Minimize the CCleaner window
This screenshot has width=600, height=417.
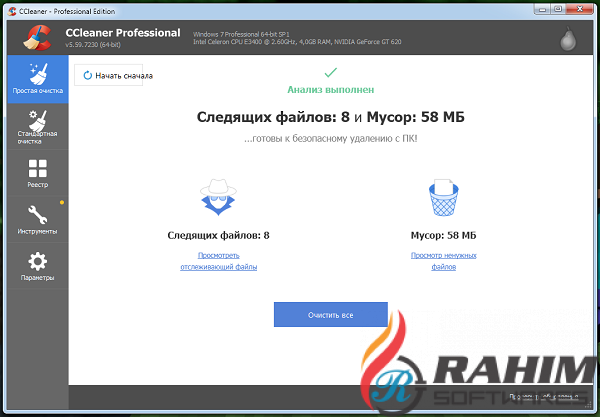(542, 10)
